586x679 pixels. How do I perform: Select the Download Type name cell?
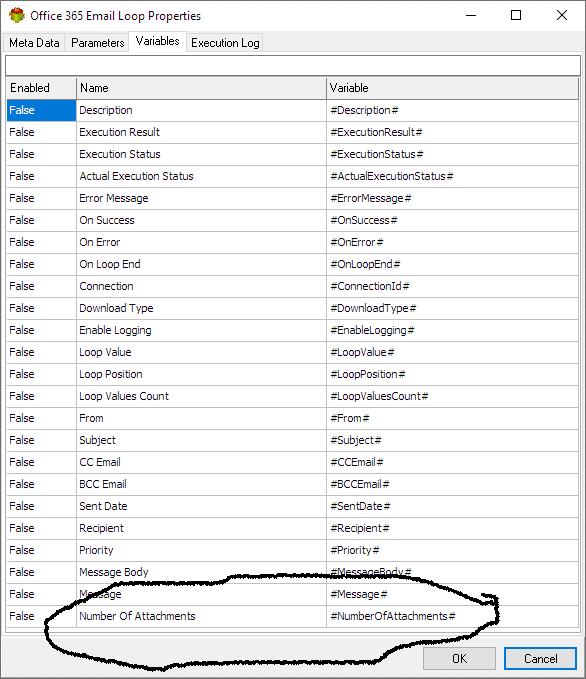pyautogui.click(x=201, y=308)
